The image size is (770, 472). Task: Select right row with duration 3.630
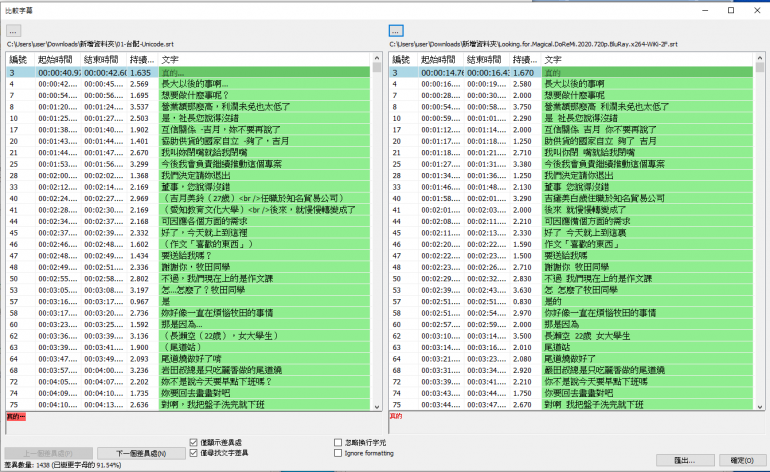point(571,290)
